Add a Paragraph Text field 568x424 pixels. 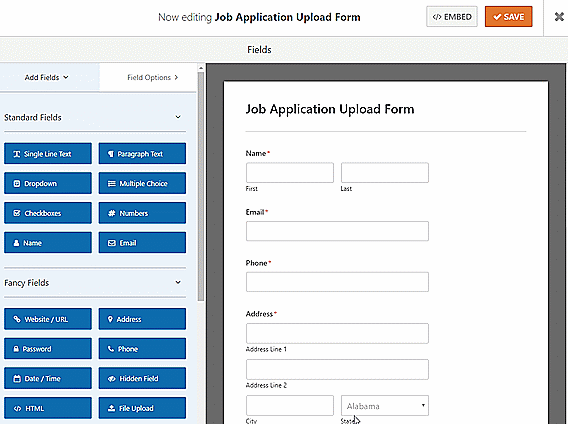tap(142, 154)
